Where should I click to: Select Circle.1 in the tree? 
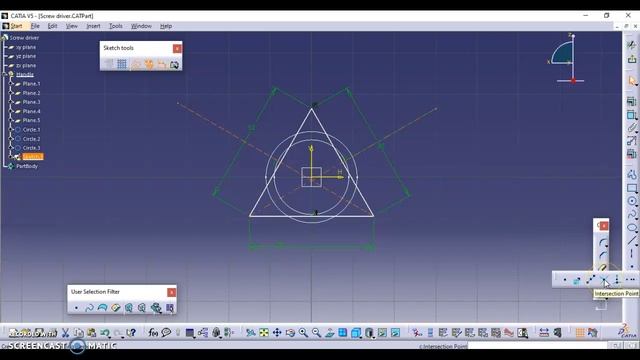(31, 130)
